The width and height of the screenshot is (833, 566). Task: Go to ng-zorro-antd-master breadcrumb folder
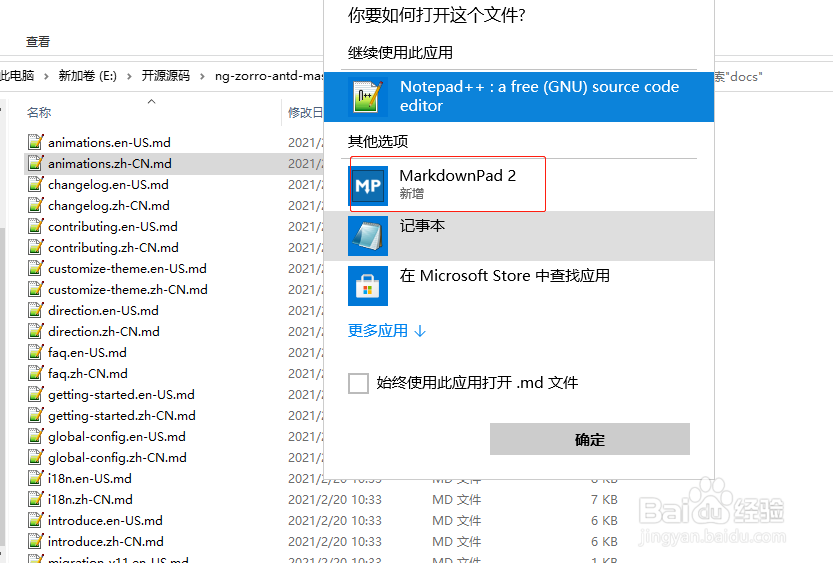pos(269,76)
